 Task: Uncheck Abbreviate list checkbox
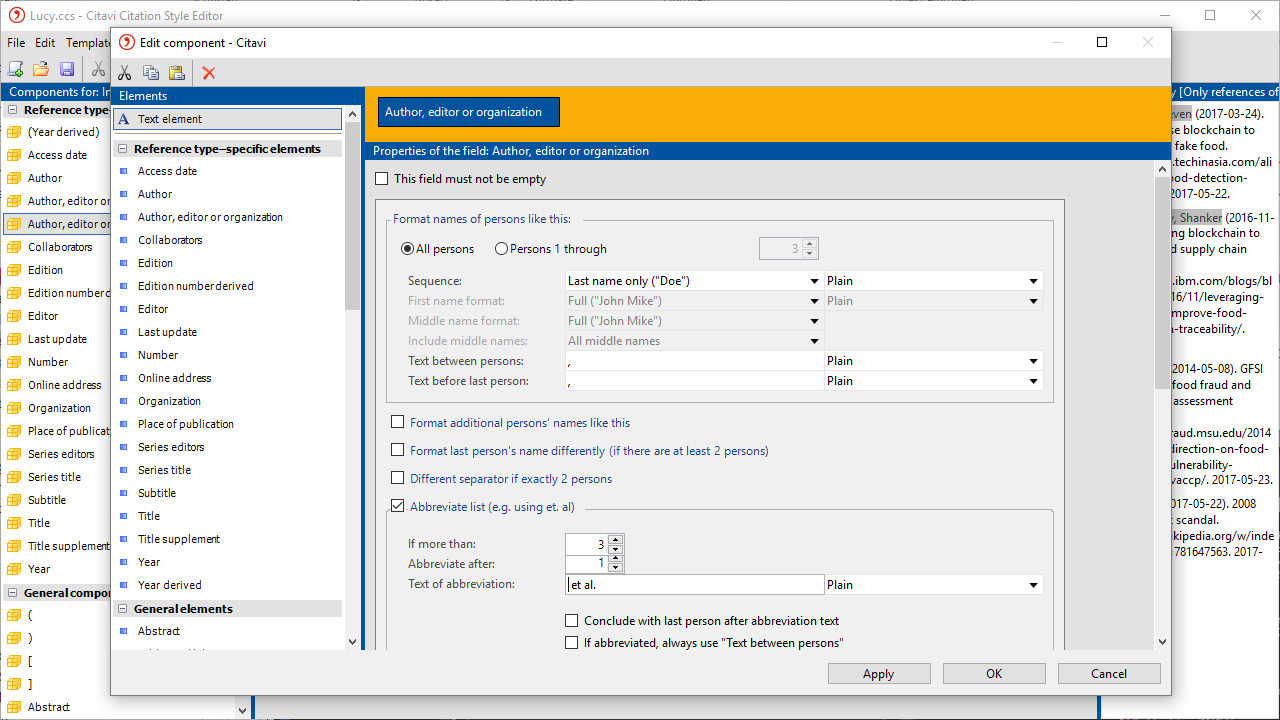398,507
